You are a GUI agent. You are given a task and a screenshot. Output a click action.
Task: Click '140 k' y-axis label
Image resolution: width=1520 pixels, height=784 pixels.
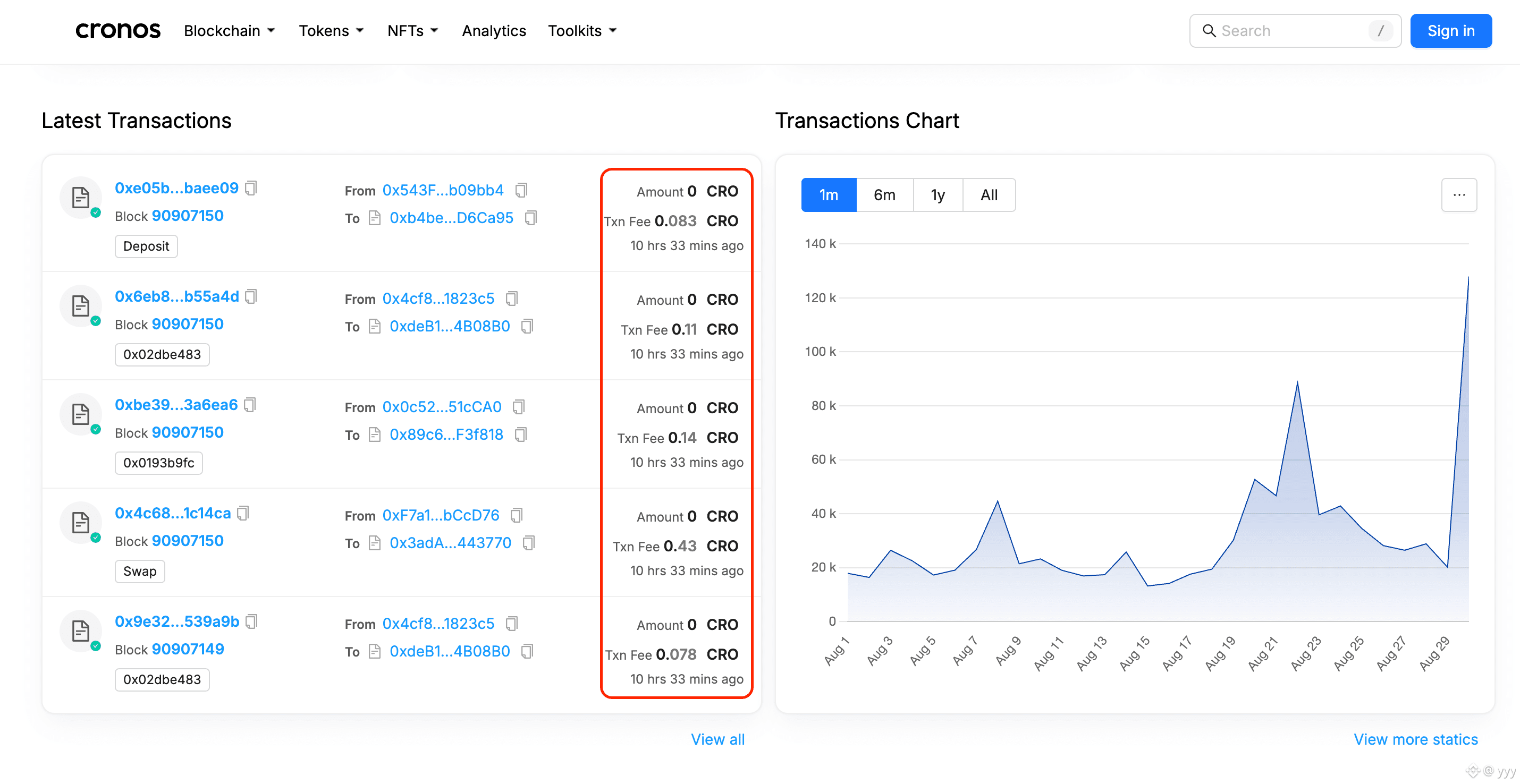(x=820, y=244)
